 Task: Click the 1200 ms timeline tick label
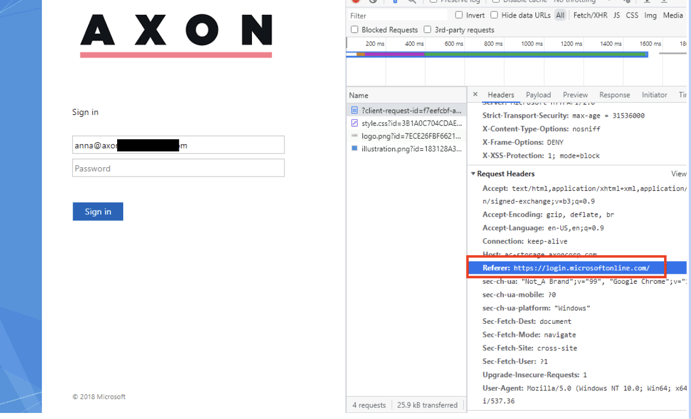click(571, 44)
